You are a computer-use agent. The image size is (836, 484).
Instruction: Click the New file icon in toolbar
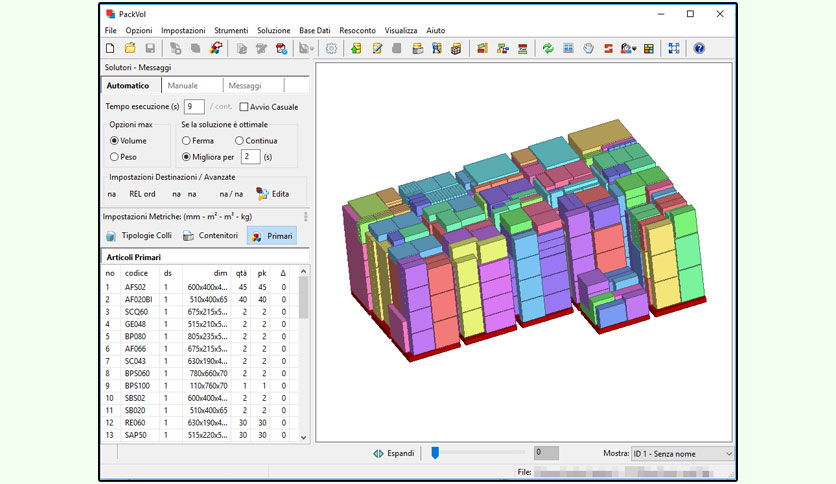[x=110, y=49]
